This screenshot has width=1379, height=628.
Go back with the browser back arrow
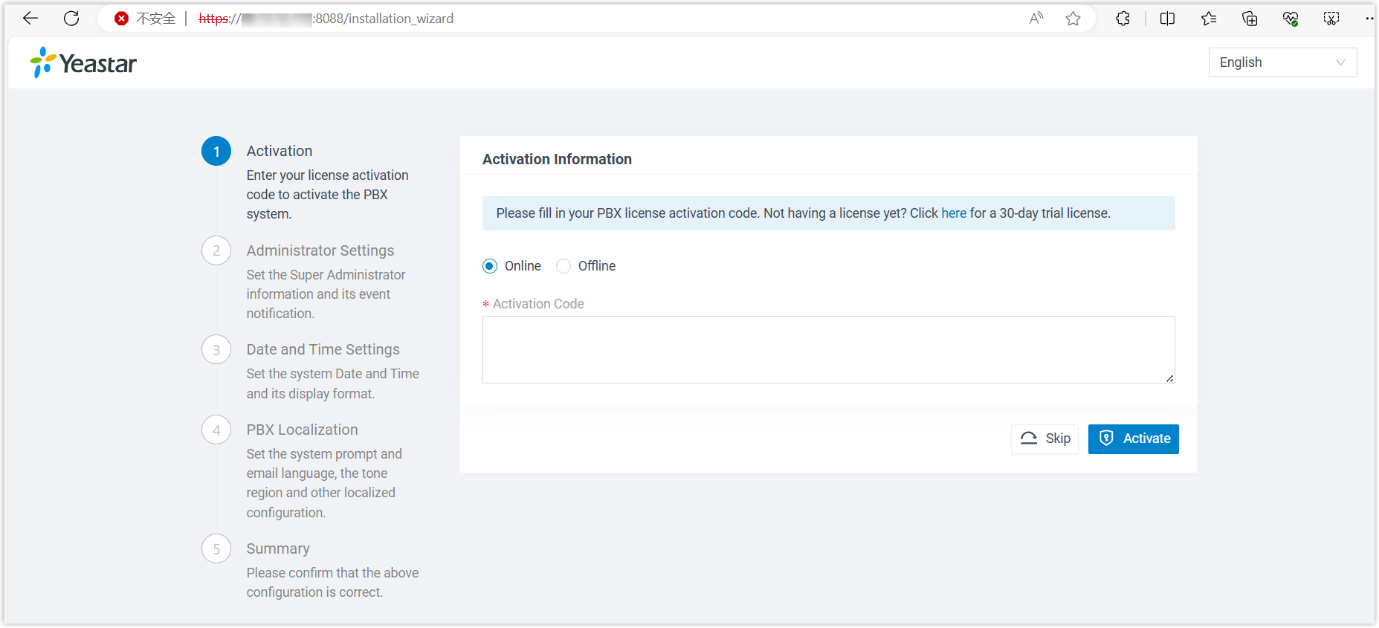click(30, 18)
